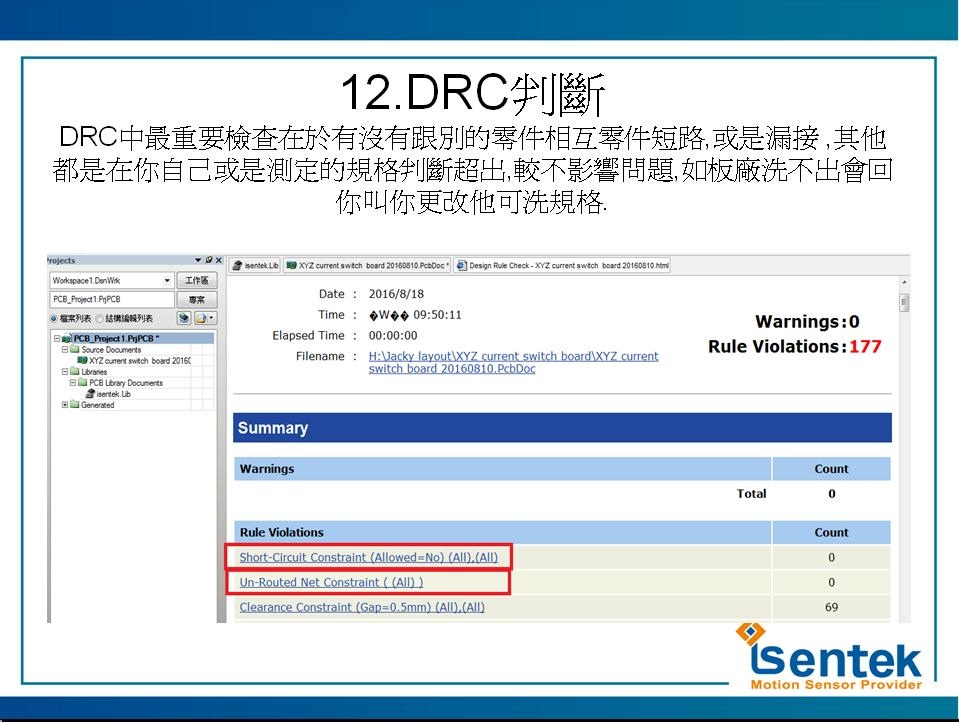Select the 結構編輯列表 radio button
The image size is (959, 722).
tap(99, 318)
